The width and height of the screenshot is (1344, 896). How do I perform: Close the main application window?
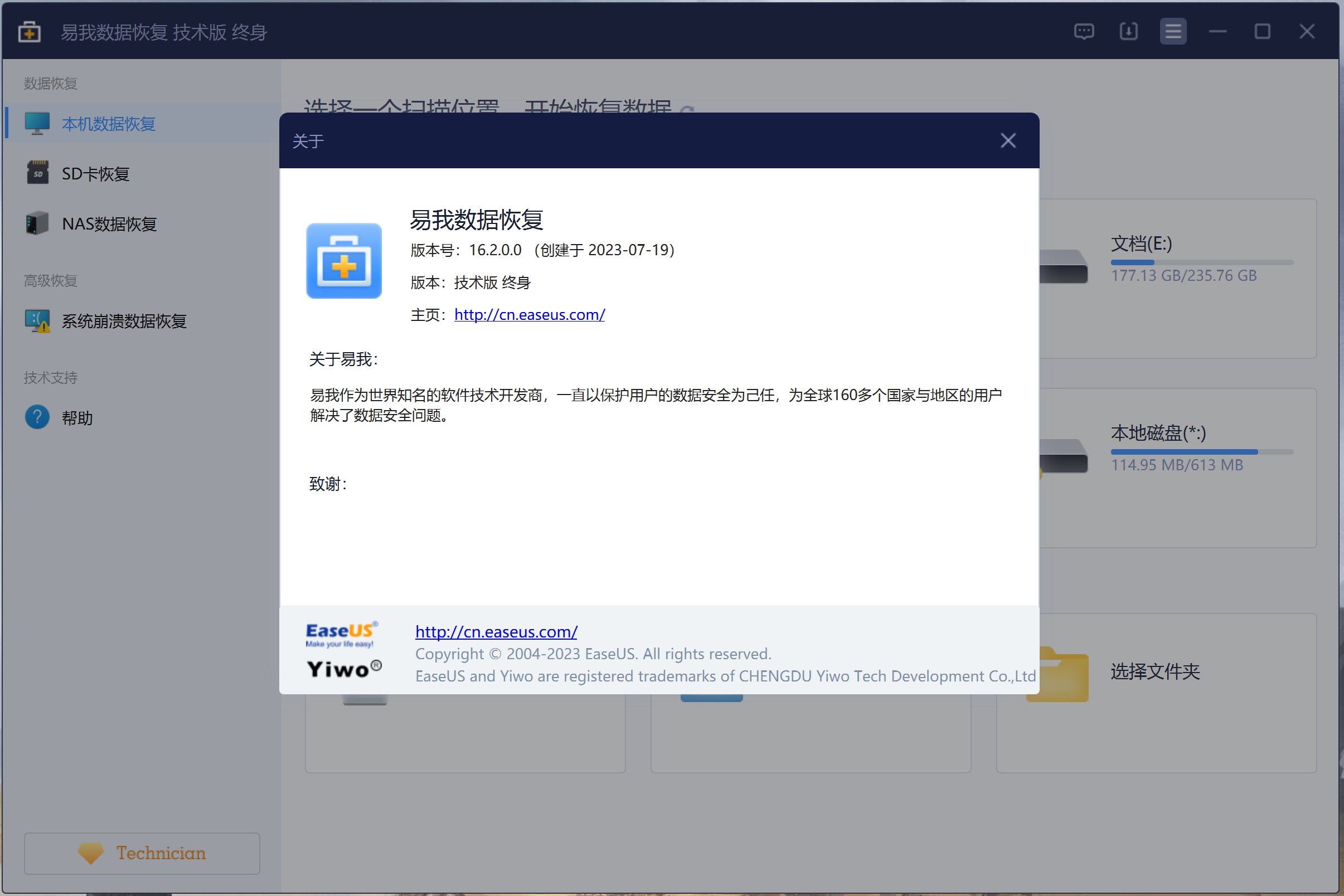pyautogui.click(x=1307, y=31)
